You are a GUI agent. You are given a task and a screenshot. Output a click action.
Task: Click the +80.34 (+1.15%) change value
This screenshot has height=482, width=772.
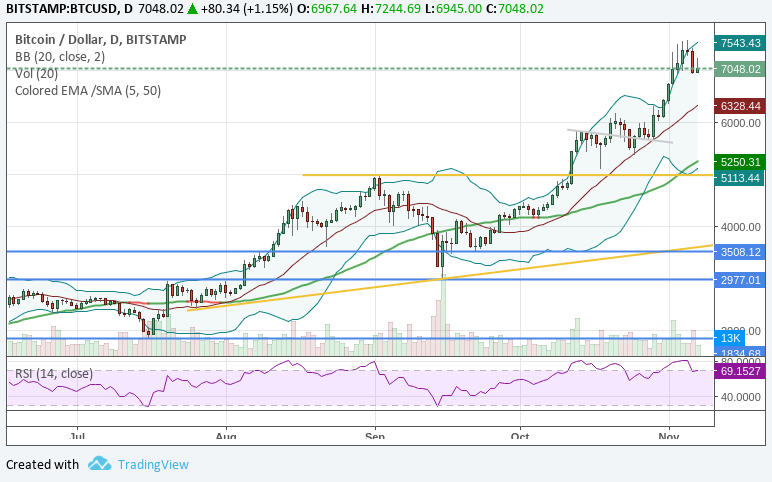[246, 9]
